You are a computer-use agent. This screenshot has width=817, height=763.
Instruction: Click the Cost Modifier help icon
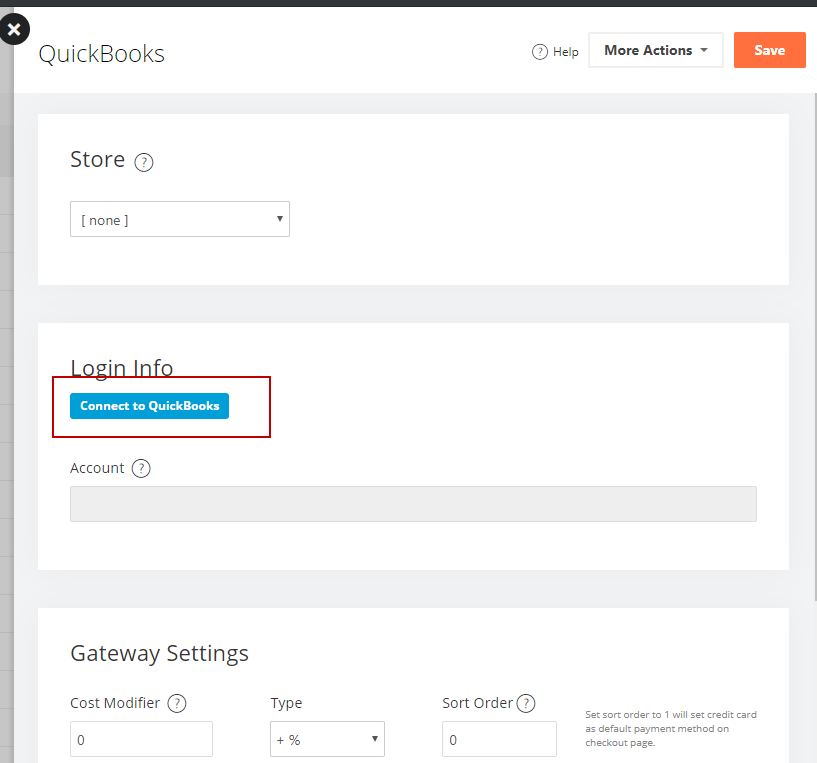[177, 703]
